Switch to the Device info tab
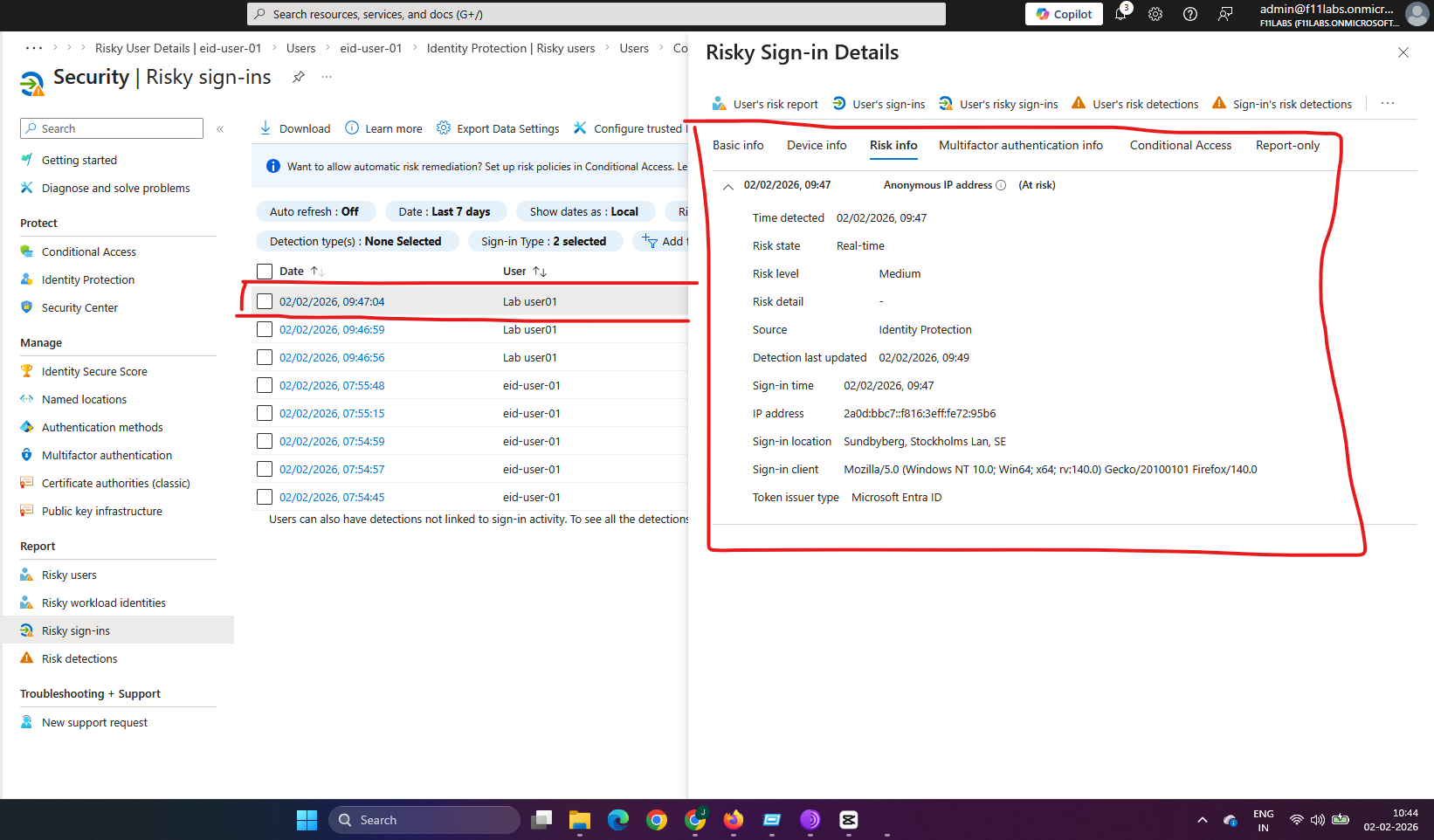 [x=817, y=145]
